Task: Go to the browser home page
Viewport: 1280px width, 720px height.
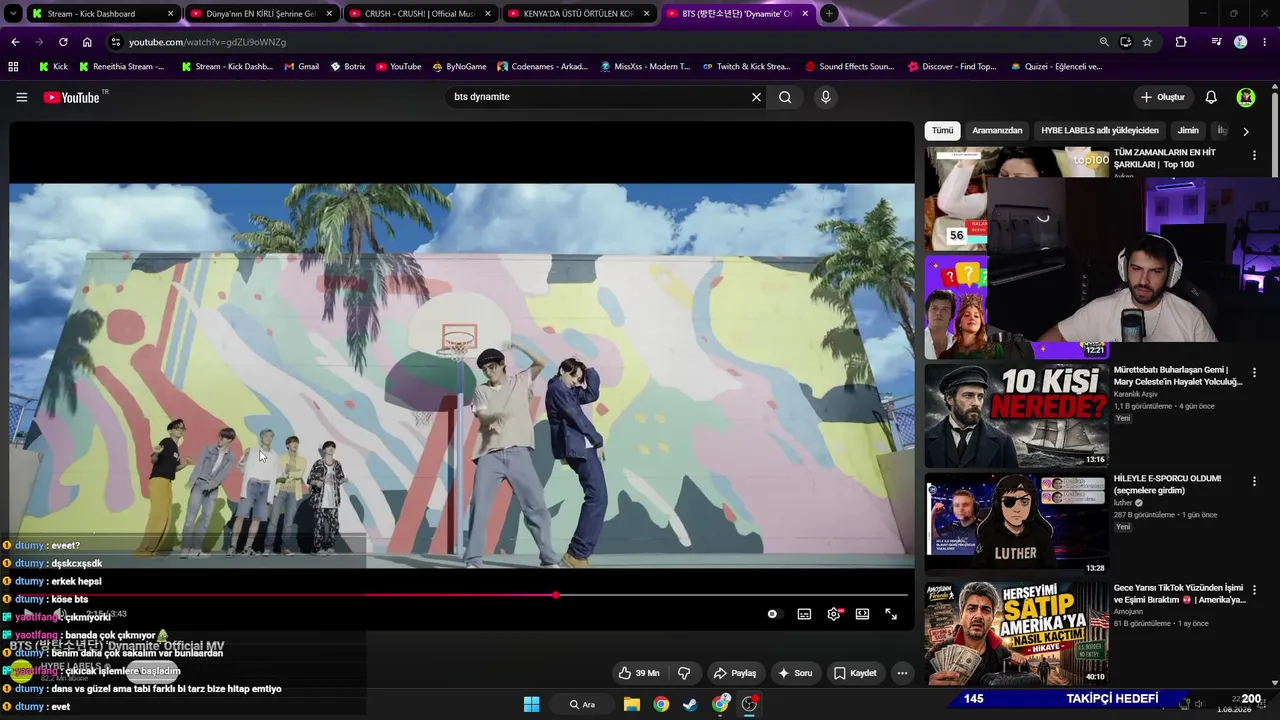Action: (87, 42)
